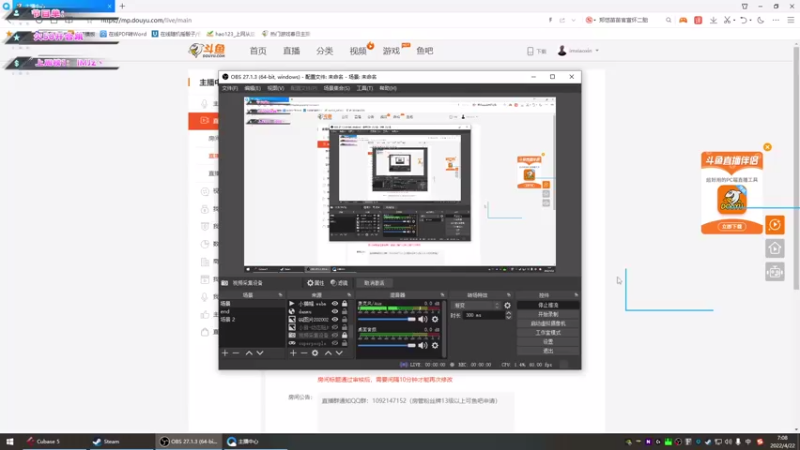Increase transition duration with the up stepper arrow
The image size is (800, 450).
508,313
